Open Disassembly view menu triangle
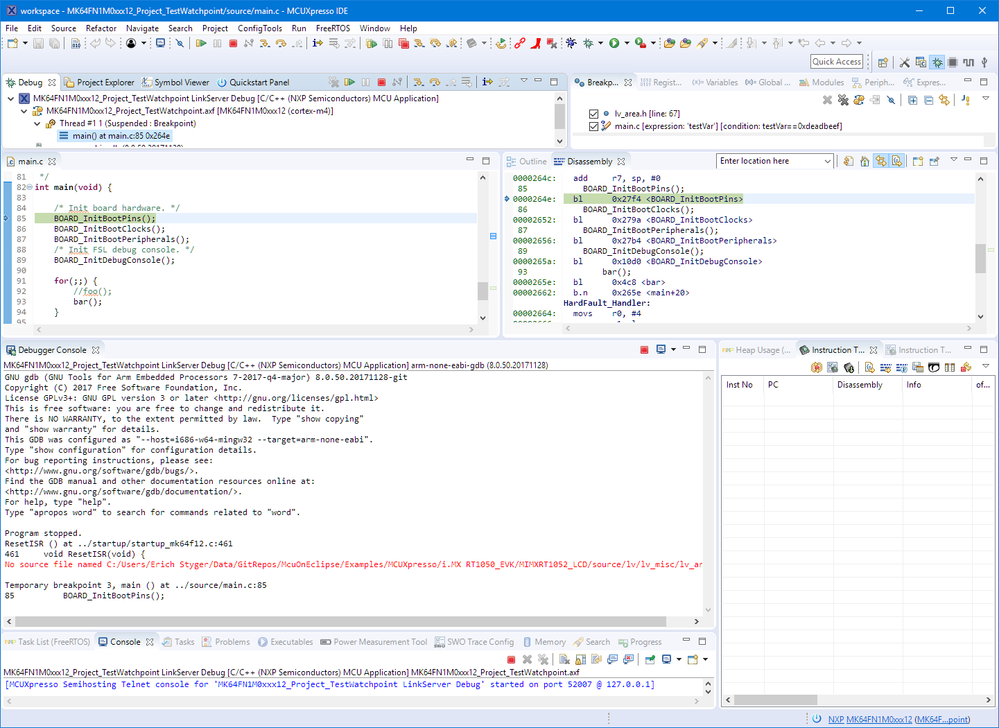The height and width of the screenshot is (728, 999). [954, 160]
